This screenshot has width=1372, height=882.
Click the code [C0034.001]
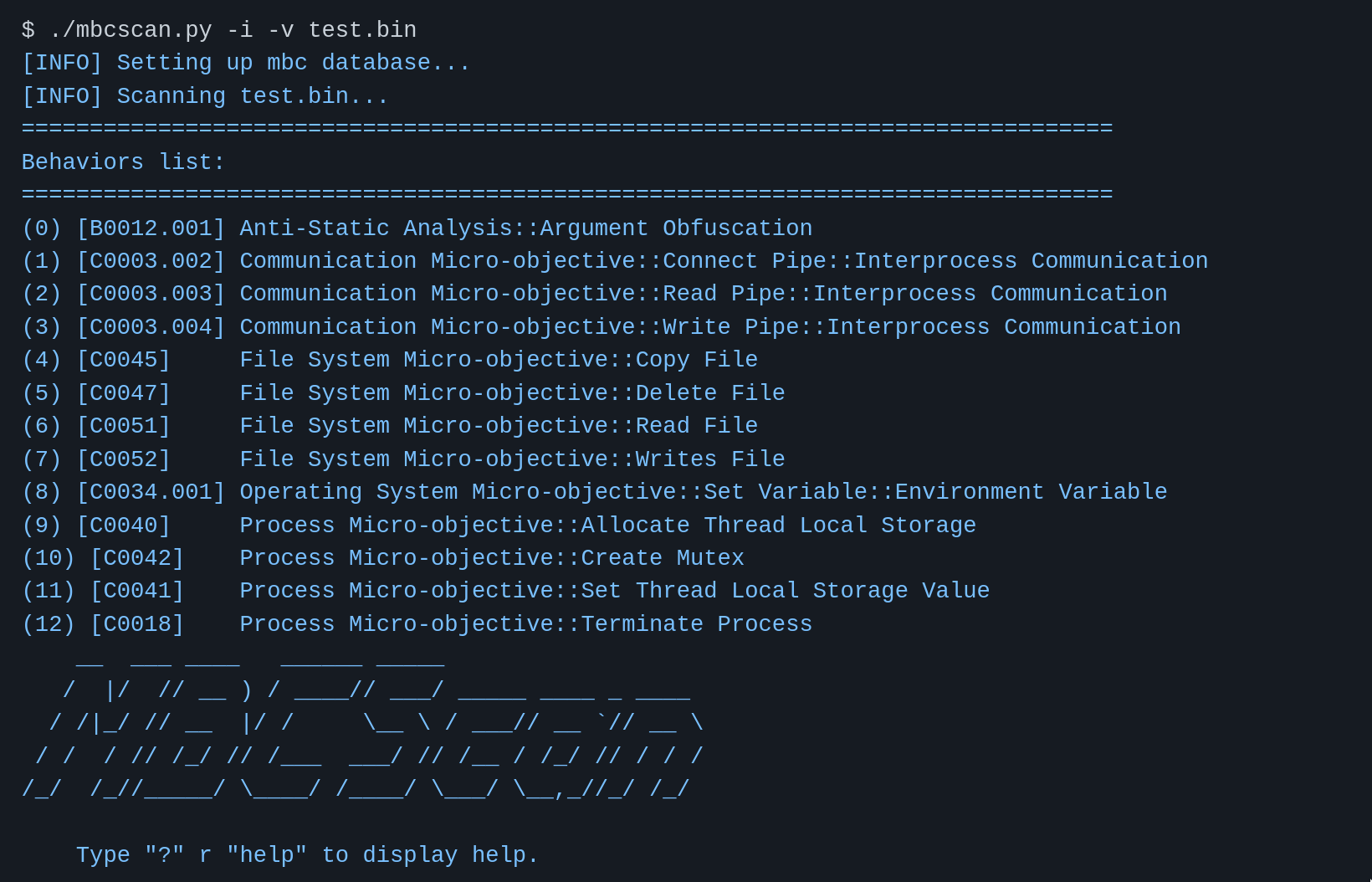[151, 492]
